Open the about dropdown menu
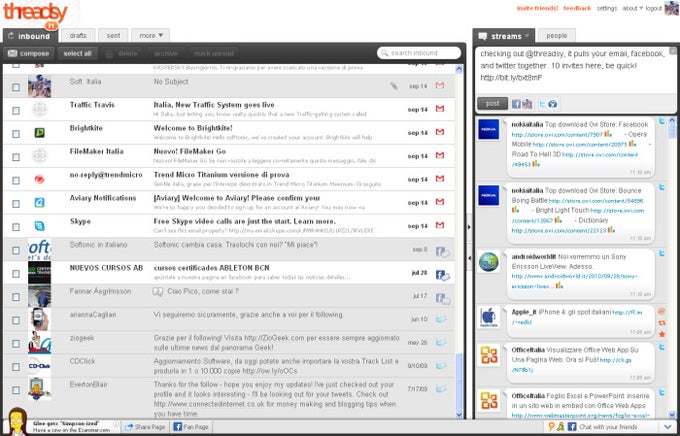The image size is (680, 436). [x=633, y=8]
